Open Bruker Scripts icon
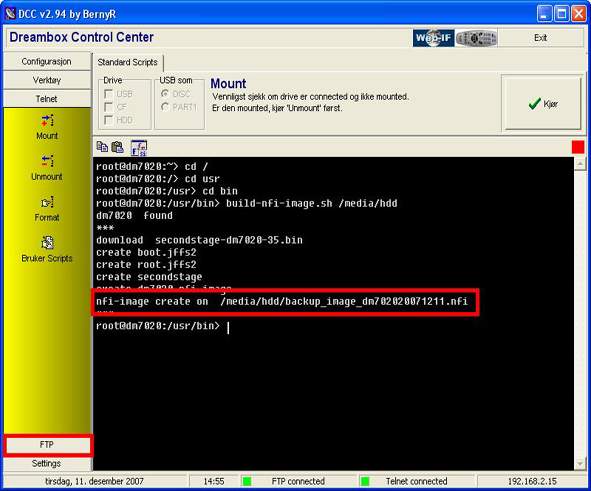 [47, 243]
